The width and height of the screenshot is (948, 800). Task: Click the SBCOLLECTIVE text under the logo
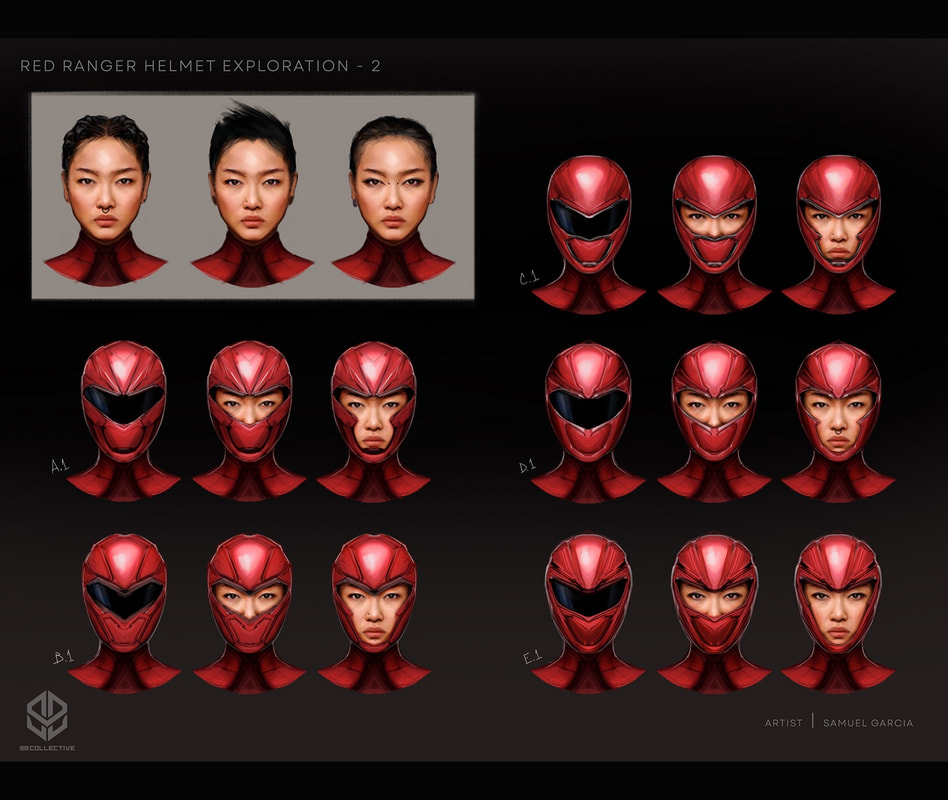point(47,748)
